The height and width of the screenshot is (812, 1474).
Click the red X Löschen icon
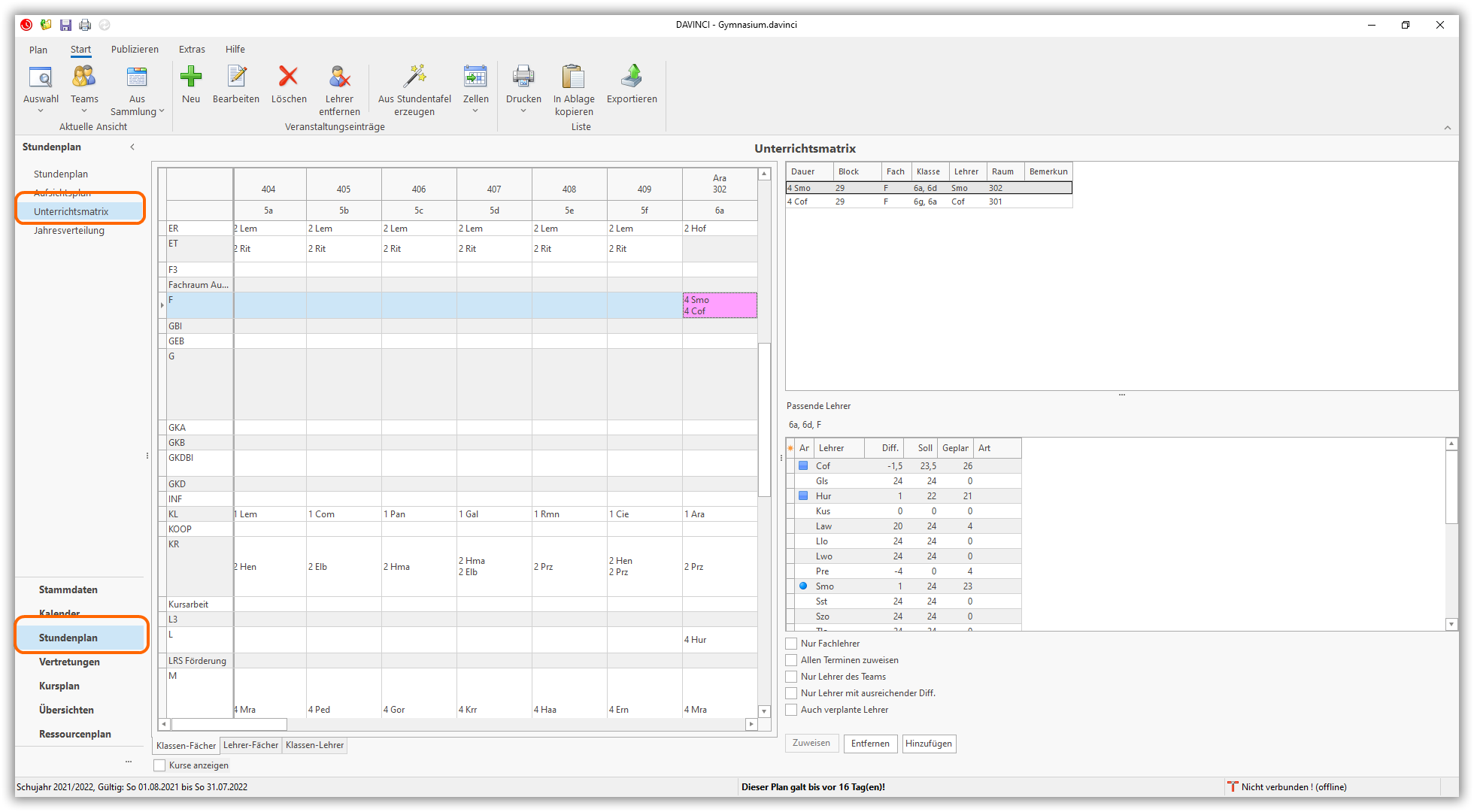pyautogui.click(x=289, y=77)
